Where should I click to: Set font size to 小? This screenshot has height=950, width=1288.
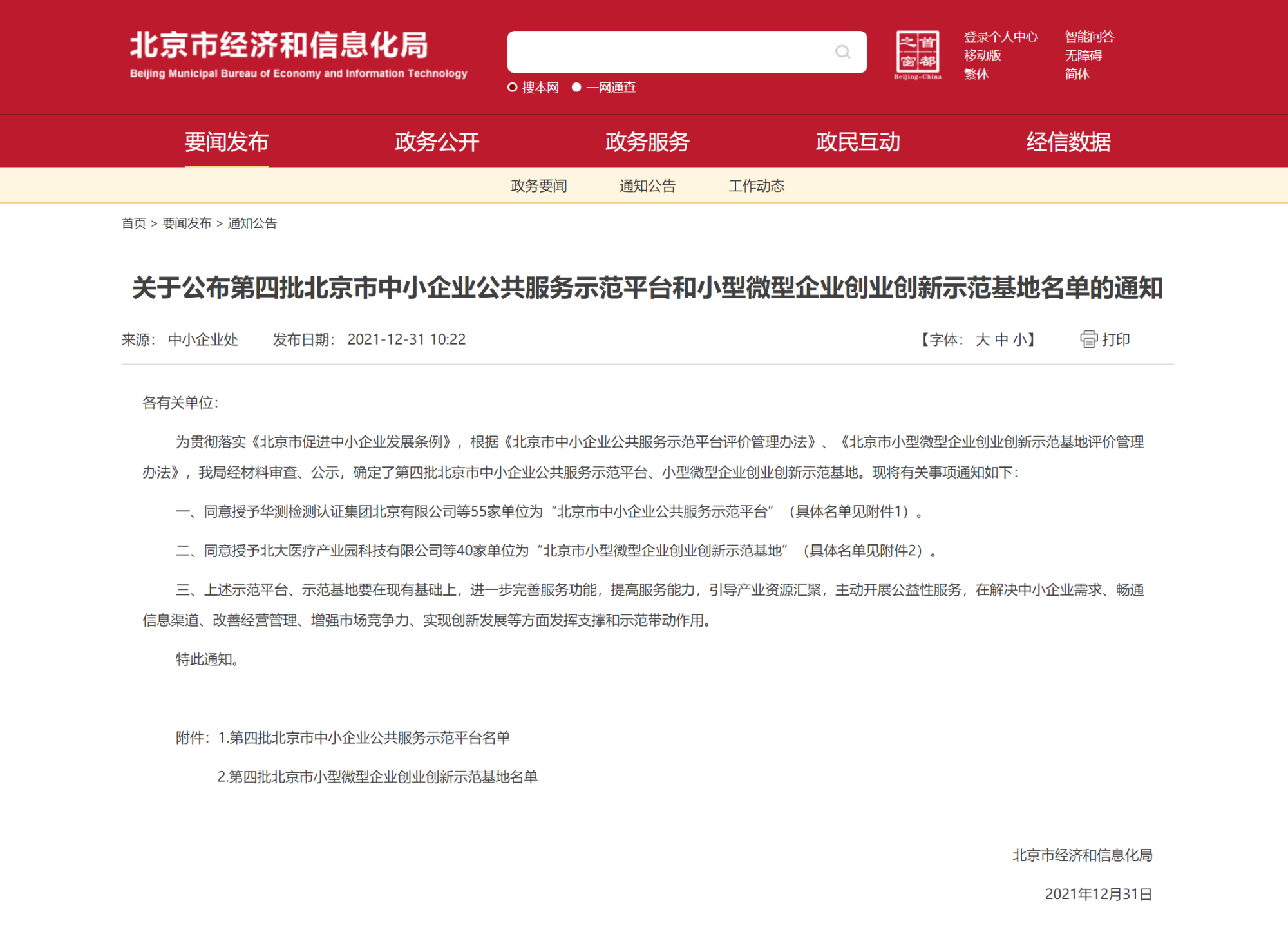coord(1019,339)
